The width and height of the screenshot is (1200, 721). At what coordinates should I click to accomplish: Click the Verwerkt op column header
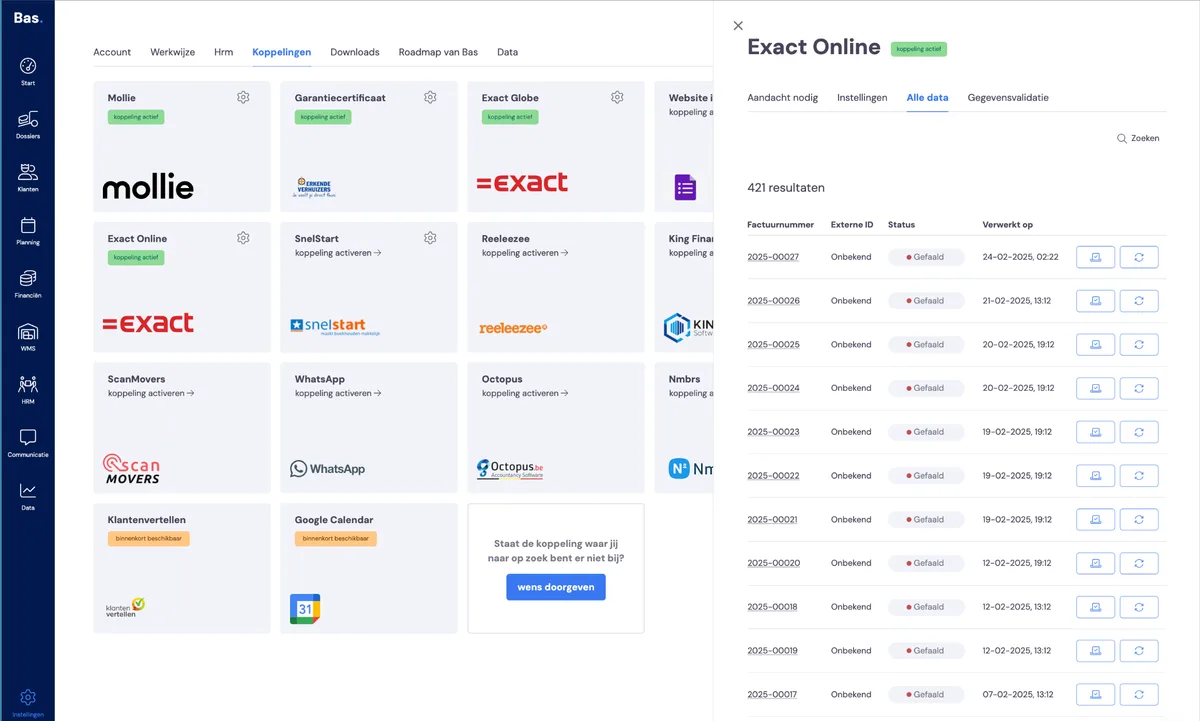pos(1008,225)
